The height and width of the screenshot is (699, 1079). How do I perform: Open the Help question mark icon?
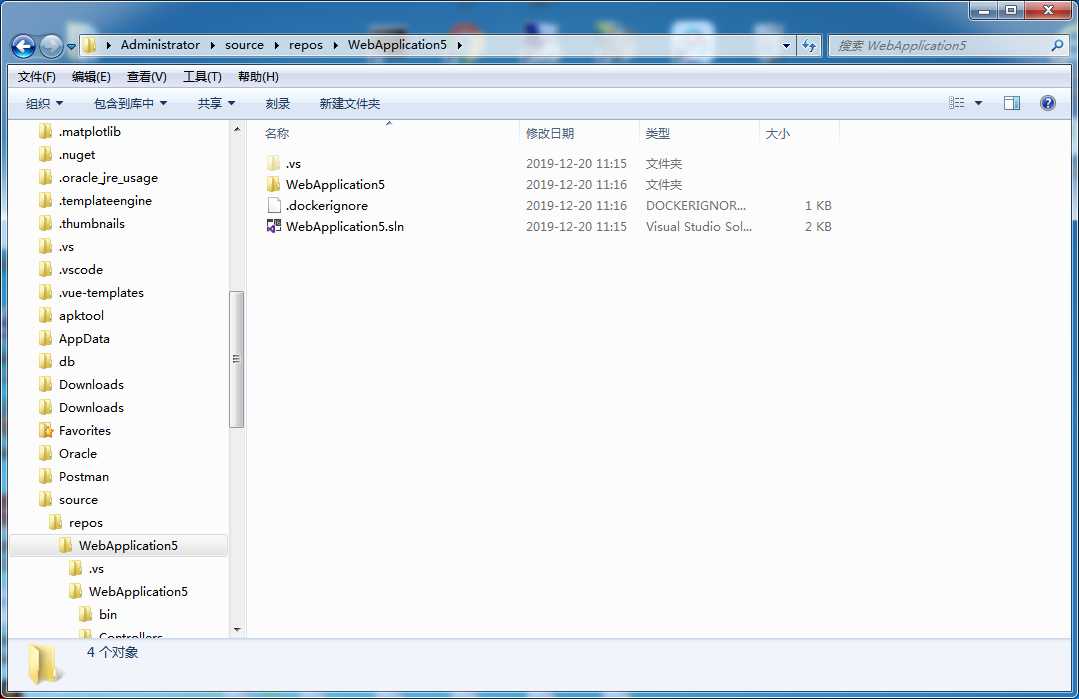[x=1047, y=103]
